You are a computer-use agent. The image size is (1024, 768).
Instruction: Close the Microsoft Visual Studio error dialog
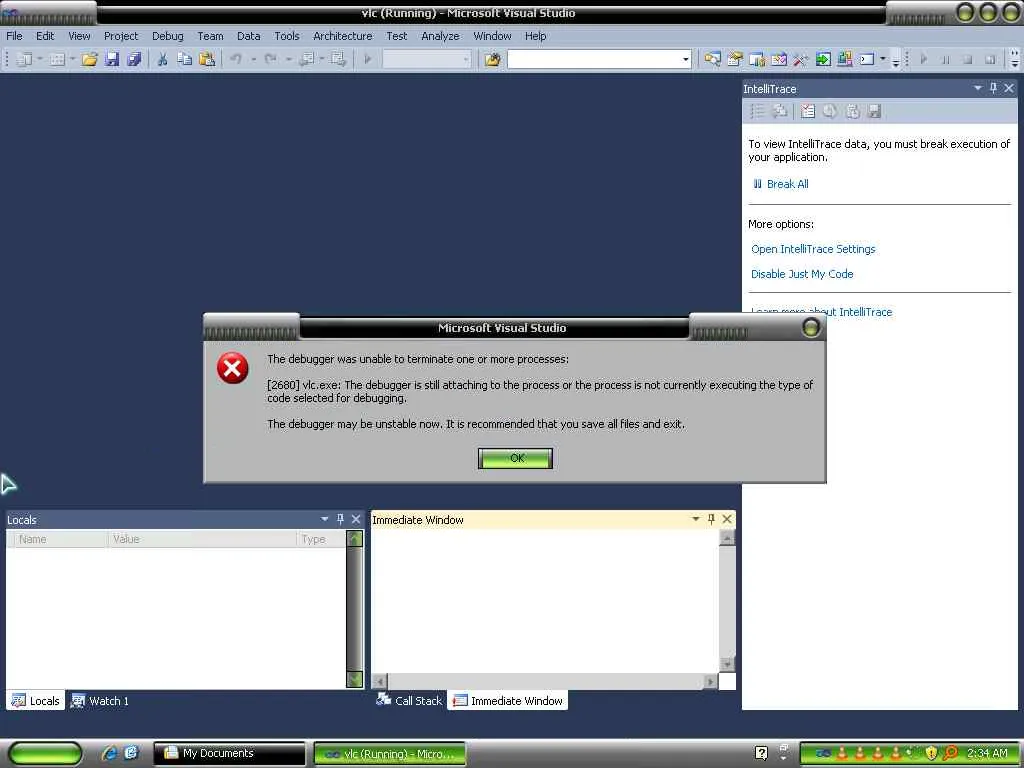point(811,327)
